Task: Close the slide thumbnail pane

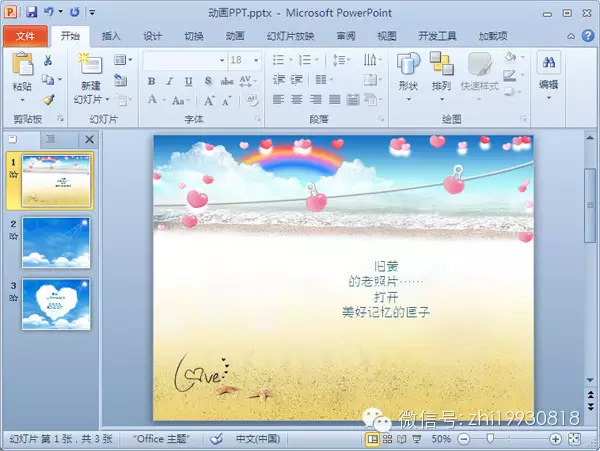Action: point(89,140)
